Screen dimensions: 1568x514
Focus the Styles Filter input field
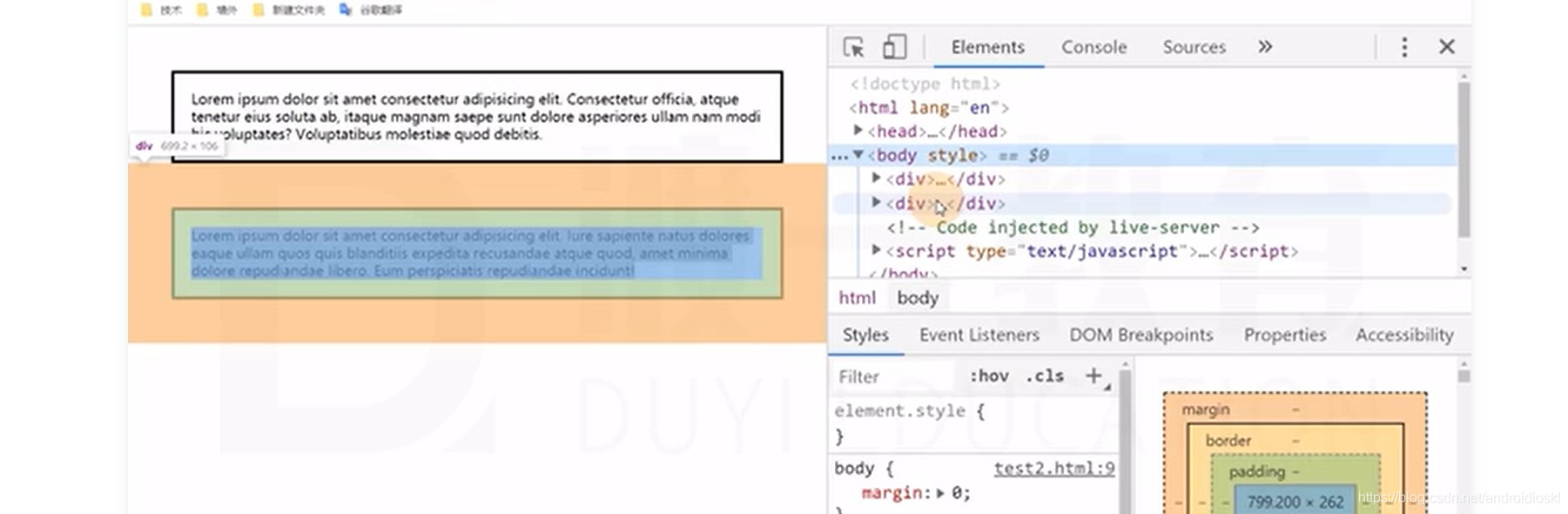[x=894, y=376]
